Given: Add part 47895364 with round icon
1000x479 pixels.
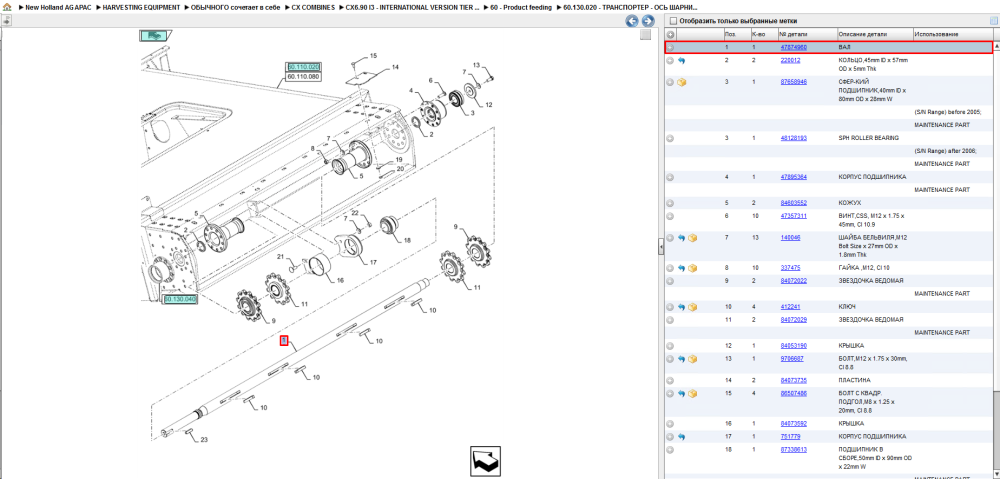Looking at the screenshot, I should [x=670, y=177].
